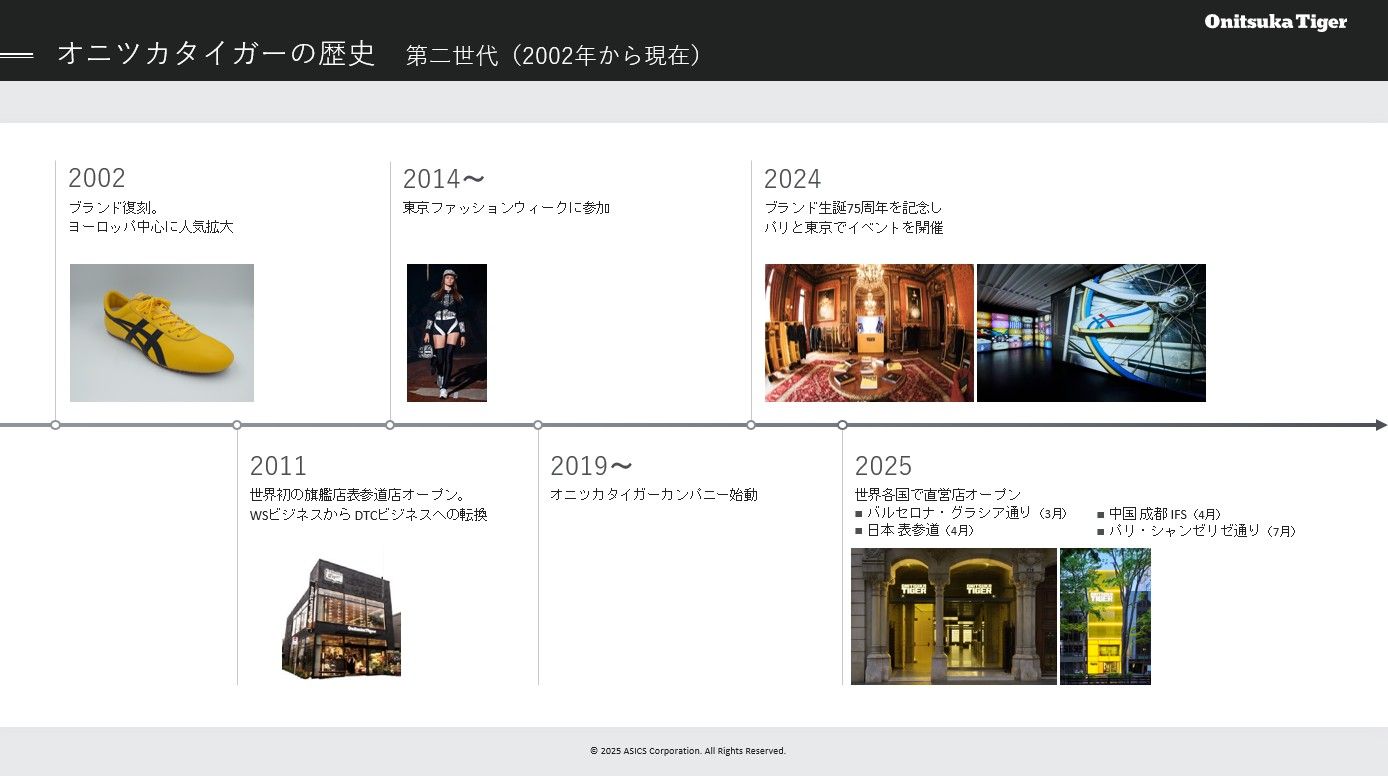Click the パリ・シャンゼリゼ通り bullet item
Screen dimensions: 1388x776
point(1196,531)
